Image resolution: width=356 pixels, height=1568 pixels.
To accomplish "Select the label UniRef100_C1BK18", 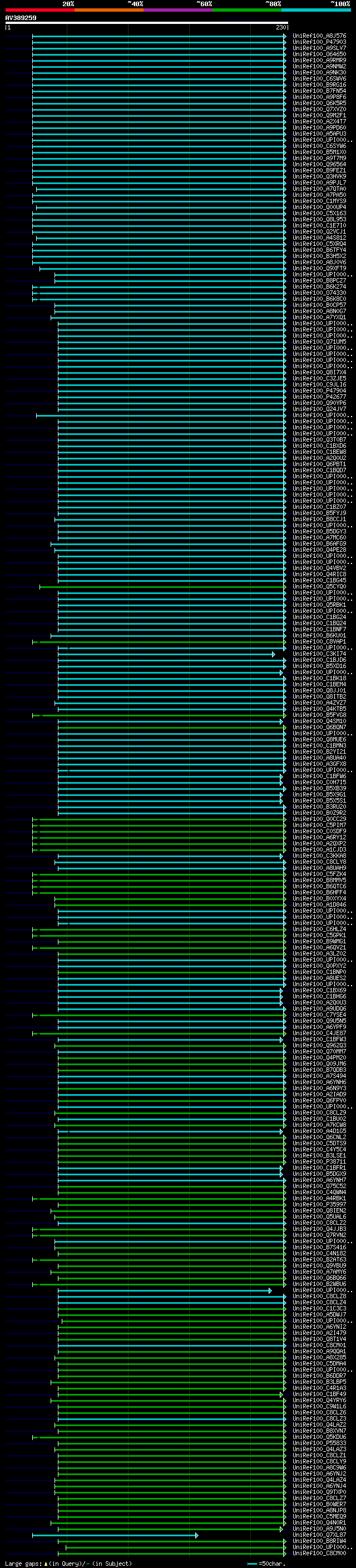I will pyautogui.click(x=319, y=679).
